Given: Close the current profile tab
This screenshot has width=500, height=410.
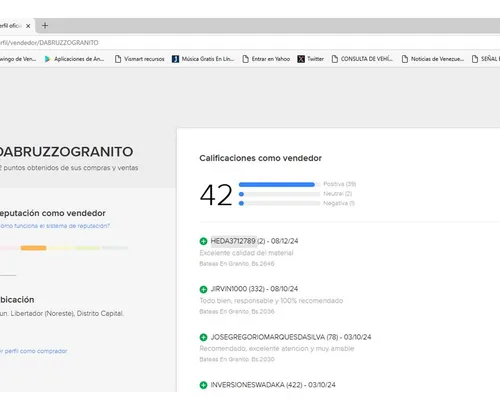Looking at the screenshot, I should click(28, 26).
